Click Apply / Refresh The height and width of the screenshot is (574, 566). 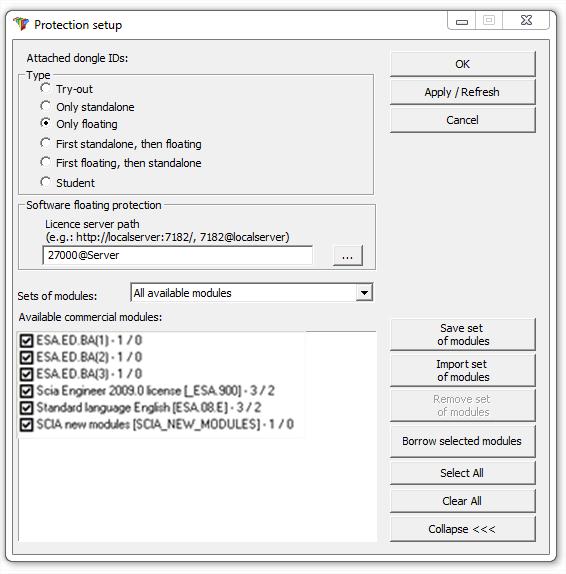pyautogui.click(x=462, y=92)
